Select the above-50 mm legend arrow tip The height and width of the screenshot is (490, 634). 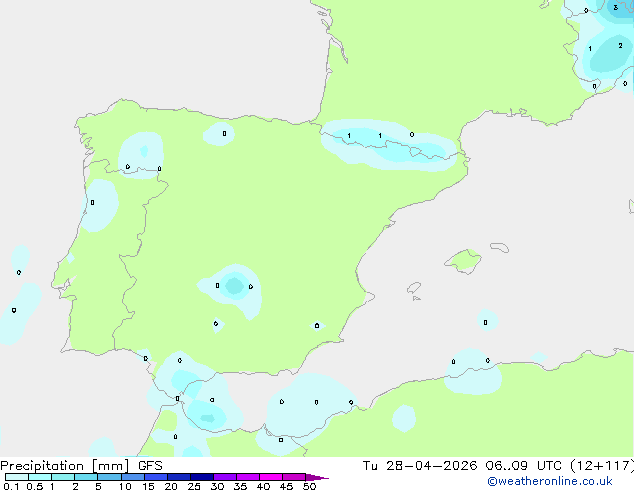click(317, 477)
